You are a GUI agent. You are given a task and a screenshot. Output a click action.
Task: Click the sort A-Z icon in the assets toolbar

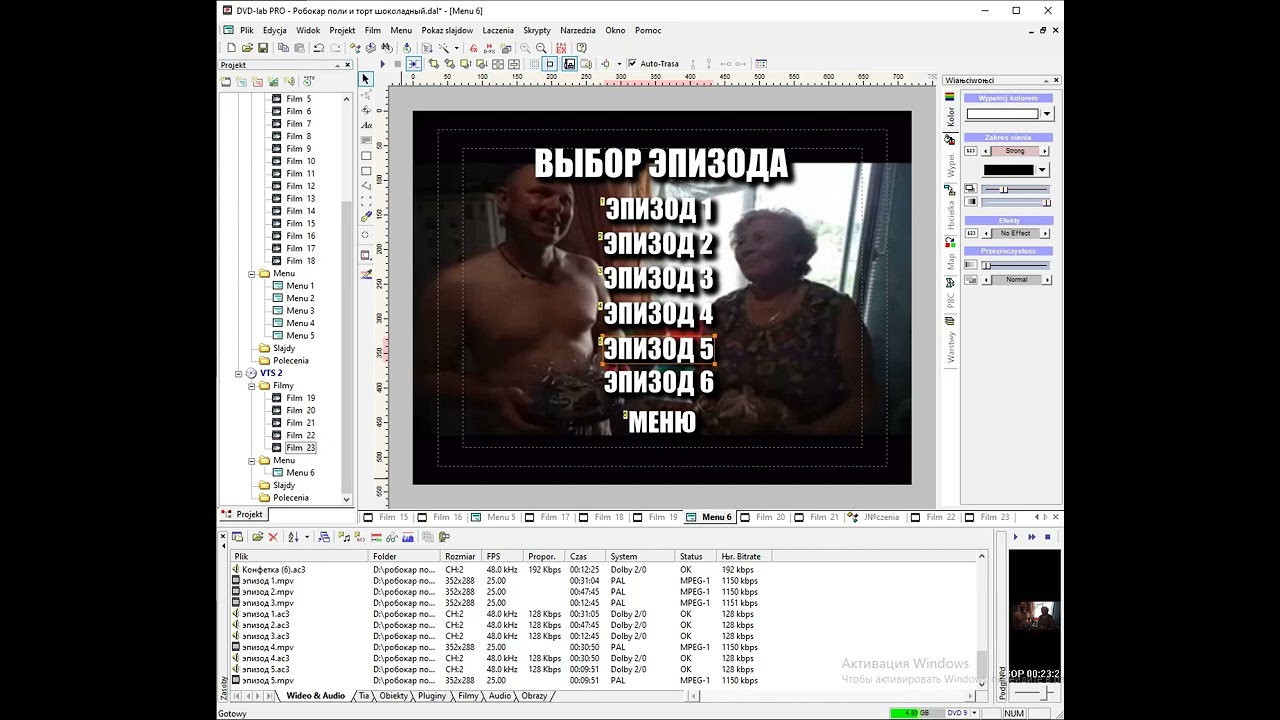[294, 537]
